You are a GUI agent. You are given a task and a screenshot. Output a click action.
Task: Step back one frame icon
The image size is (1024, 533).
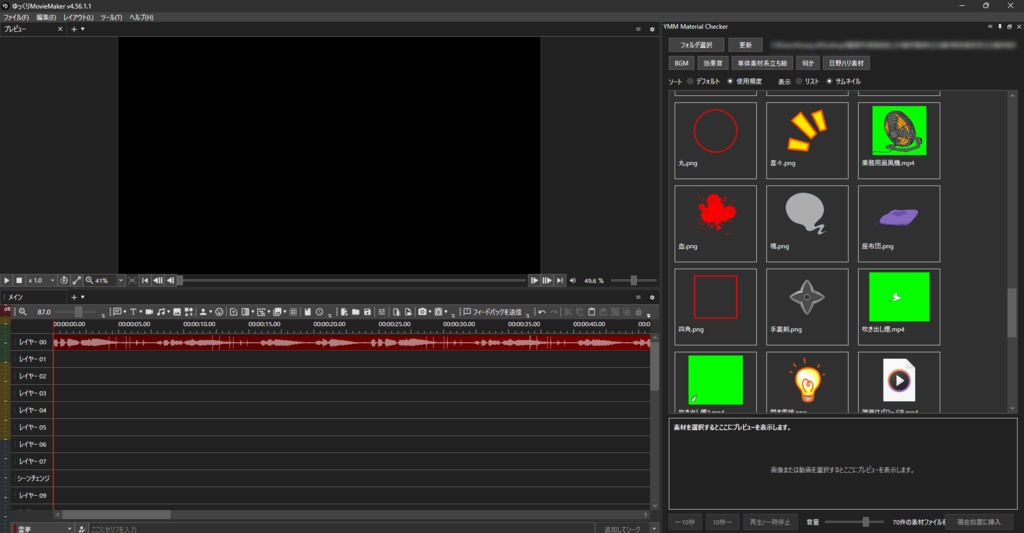pyautogui.click(x=170, y=280)
